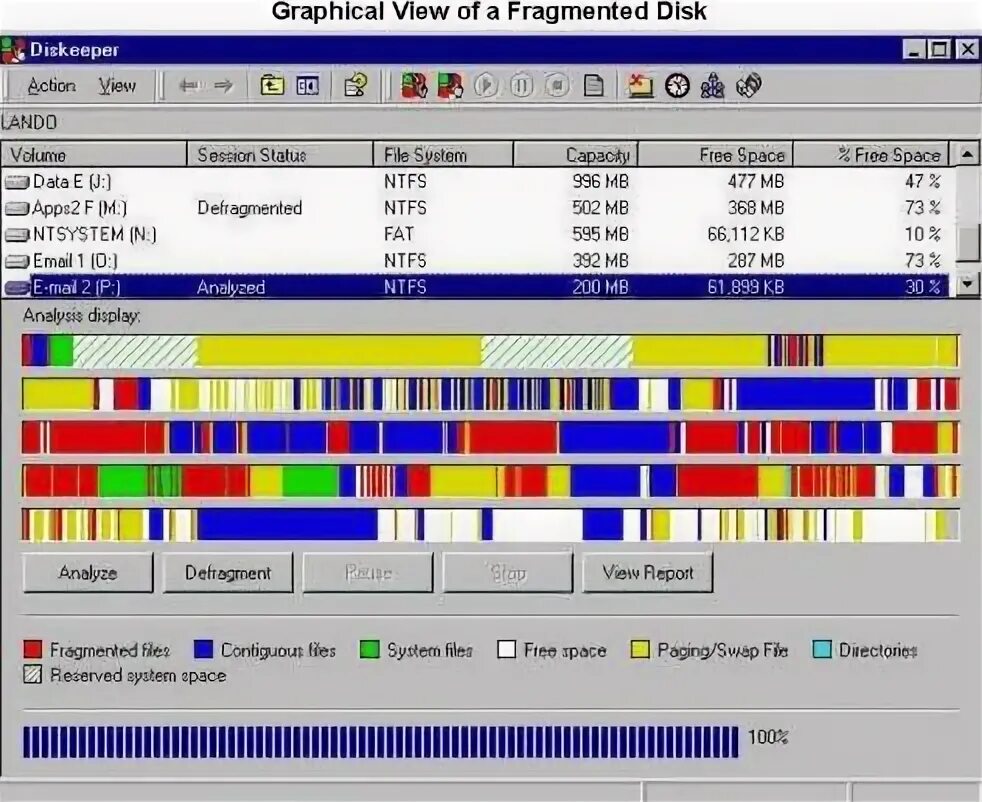The width and height of the screenshot is (982, 802).
Task: Sort by File System column header
Action: (x=443, y=155)
